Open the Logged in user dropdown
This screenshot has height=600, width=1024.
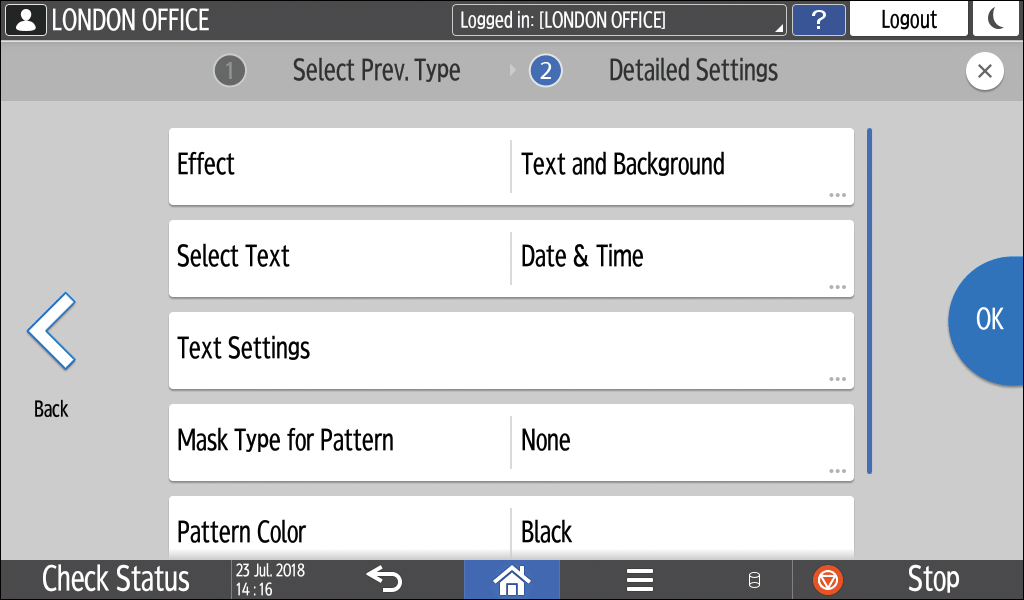point(618,20)
